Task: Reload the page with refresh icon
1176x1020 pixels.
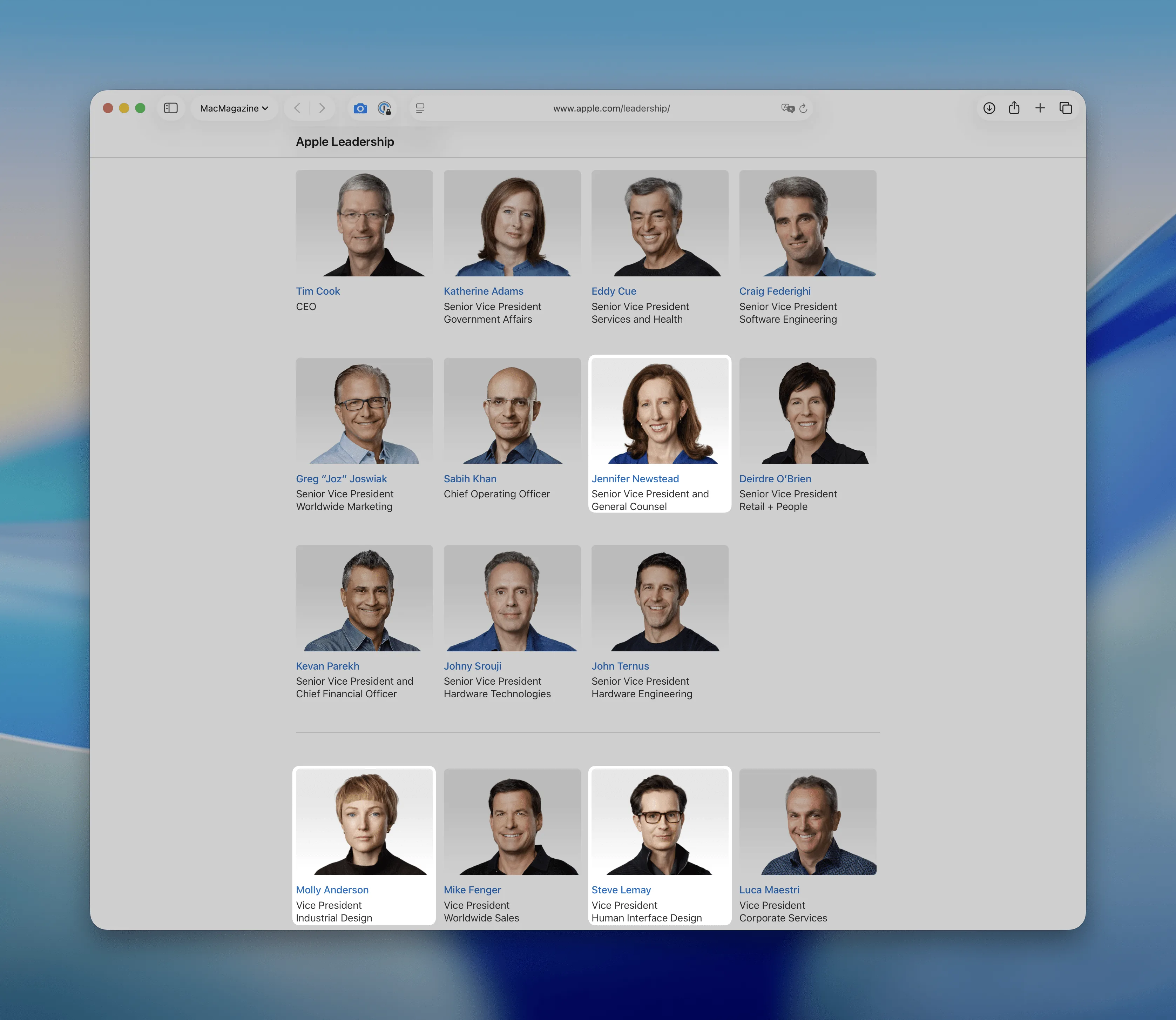Action: tap(803, 108)
